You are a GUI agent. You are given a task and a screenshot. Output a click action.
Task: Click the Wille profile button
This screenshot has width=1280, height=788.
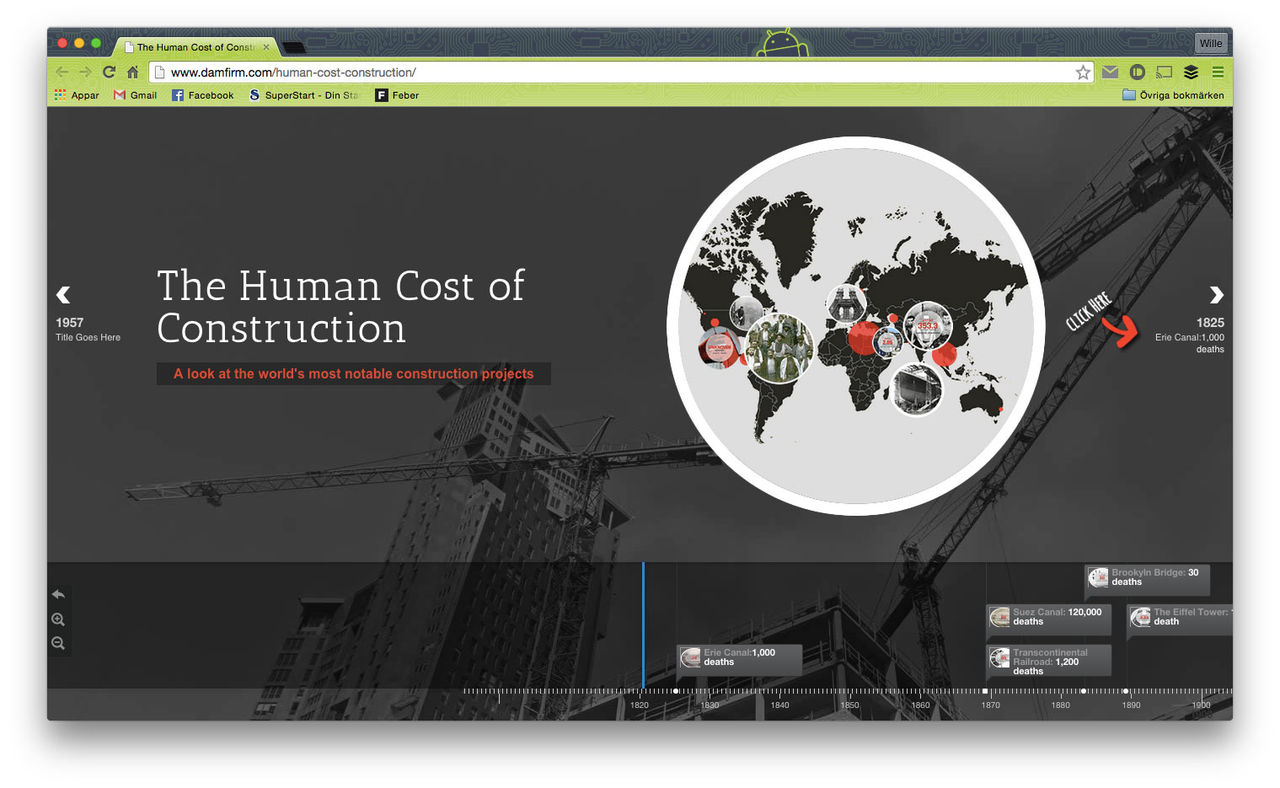(1210, 43)
